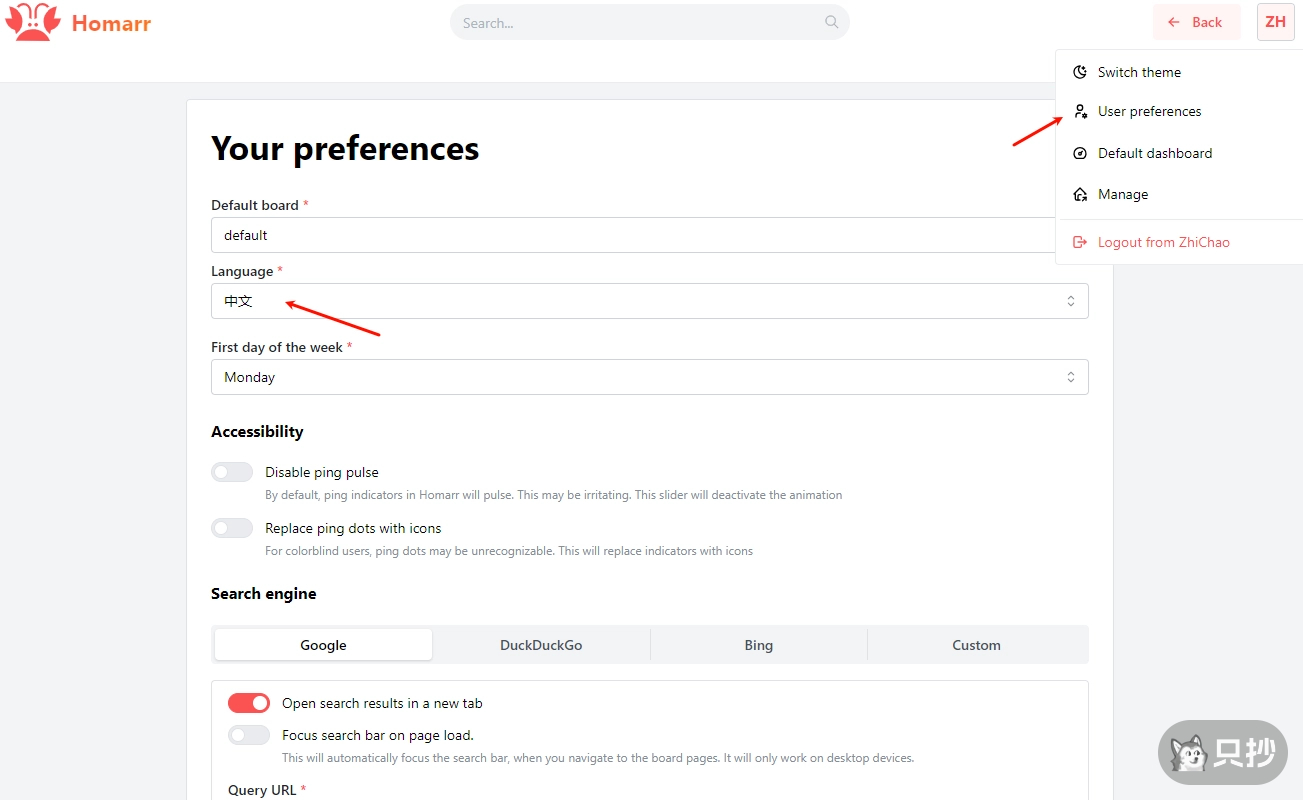Click the person icon next to User preferences

tap(1079, 111)
